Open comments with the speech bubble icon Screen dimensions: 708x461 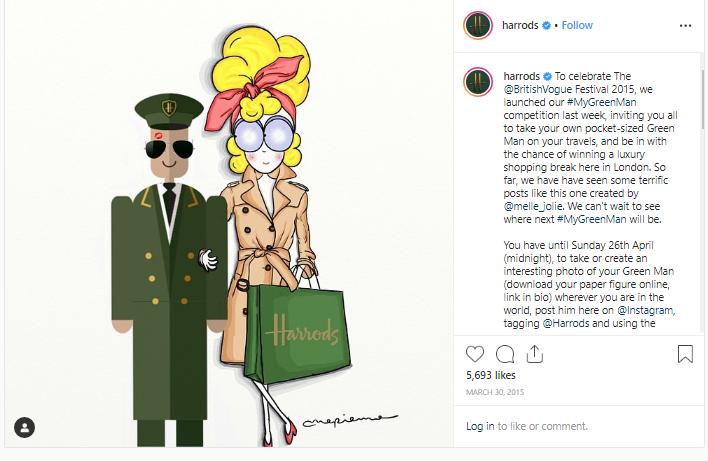pyautogui.click(x=505, y=354)
